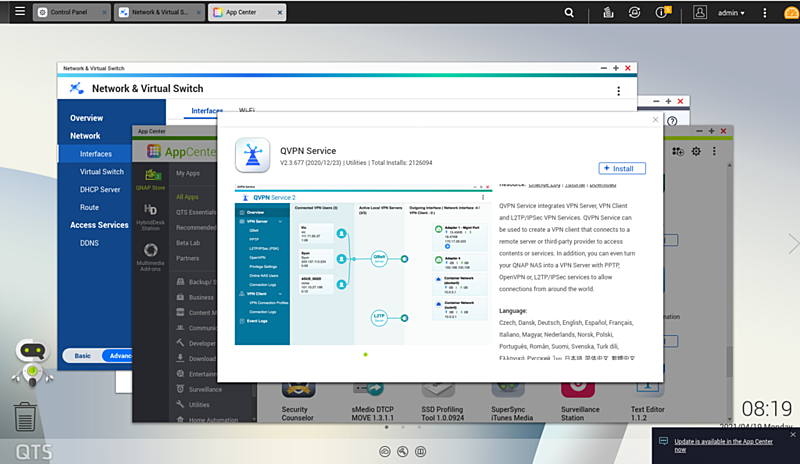Select the green screenshot pagination dot
Image resolution: width=800 pixels, height=464 pixels.
pyautogui.click(x=365, y=354)
